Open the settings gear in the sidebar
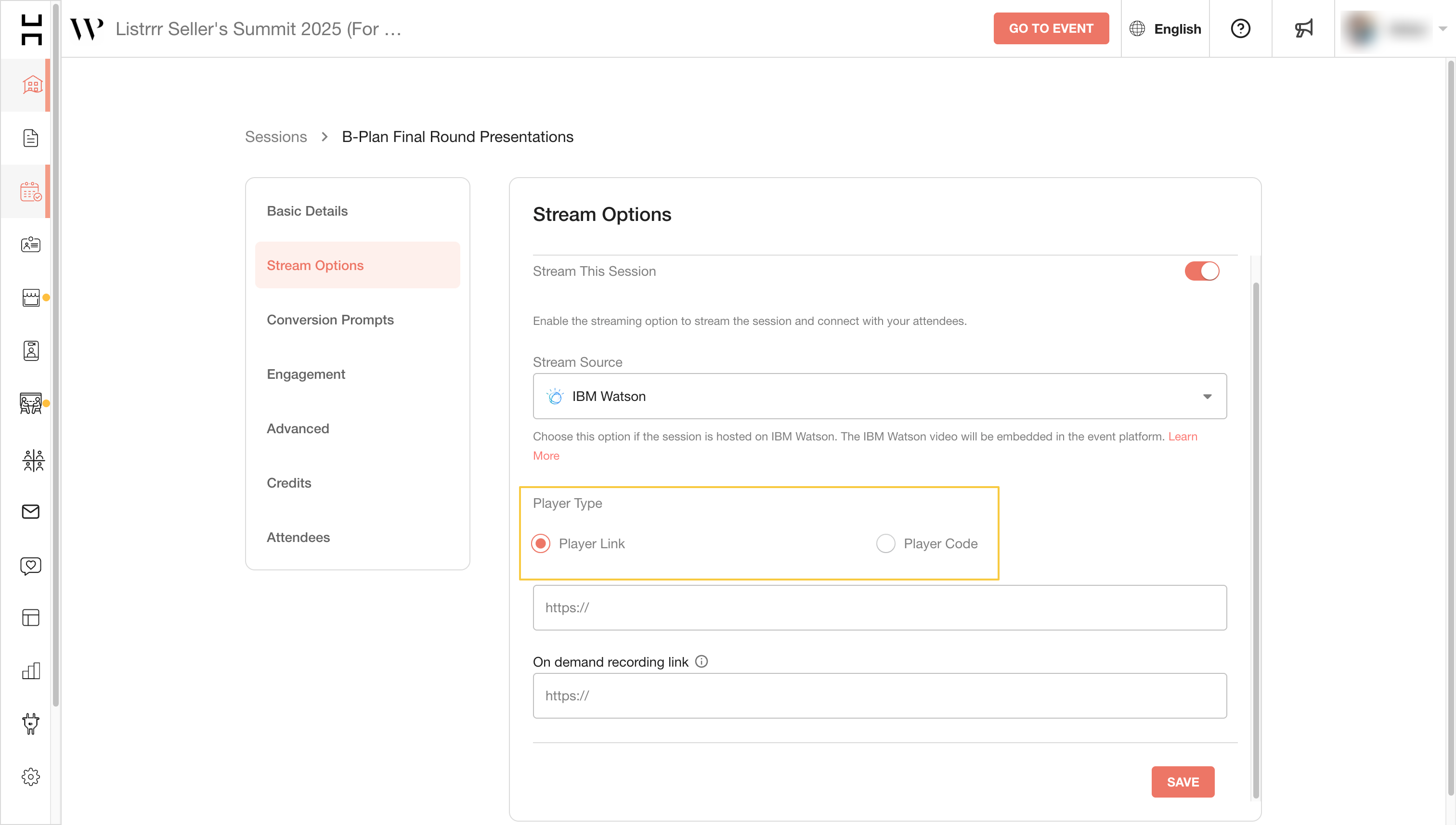Screen dimensions: 1456x825 [x=31, y=777]
